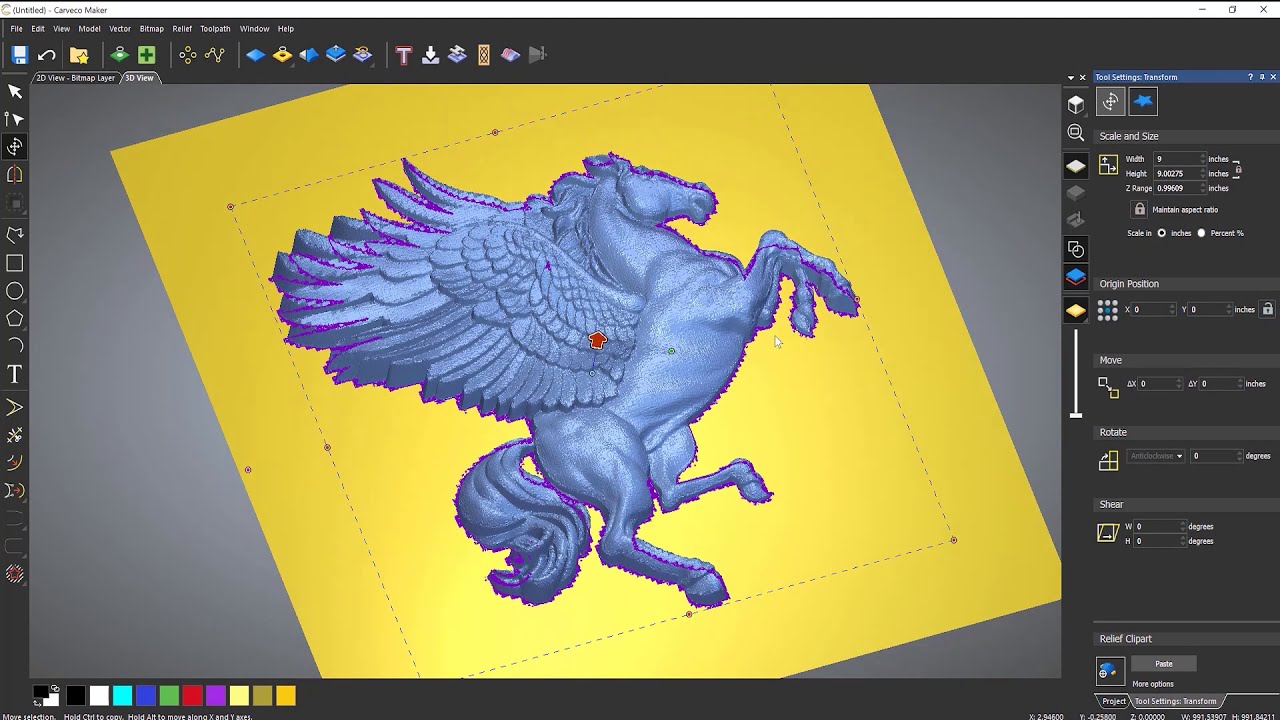
Task: Choose the Text tool in left toolbar
Action: tap(15, 374)
